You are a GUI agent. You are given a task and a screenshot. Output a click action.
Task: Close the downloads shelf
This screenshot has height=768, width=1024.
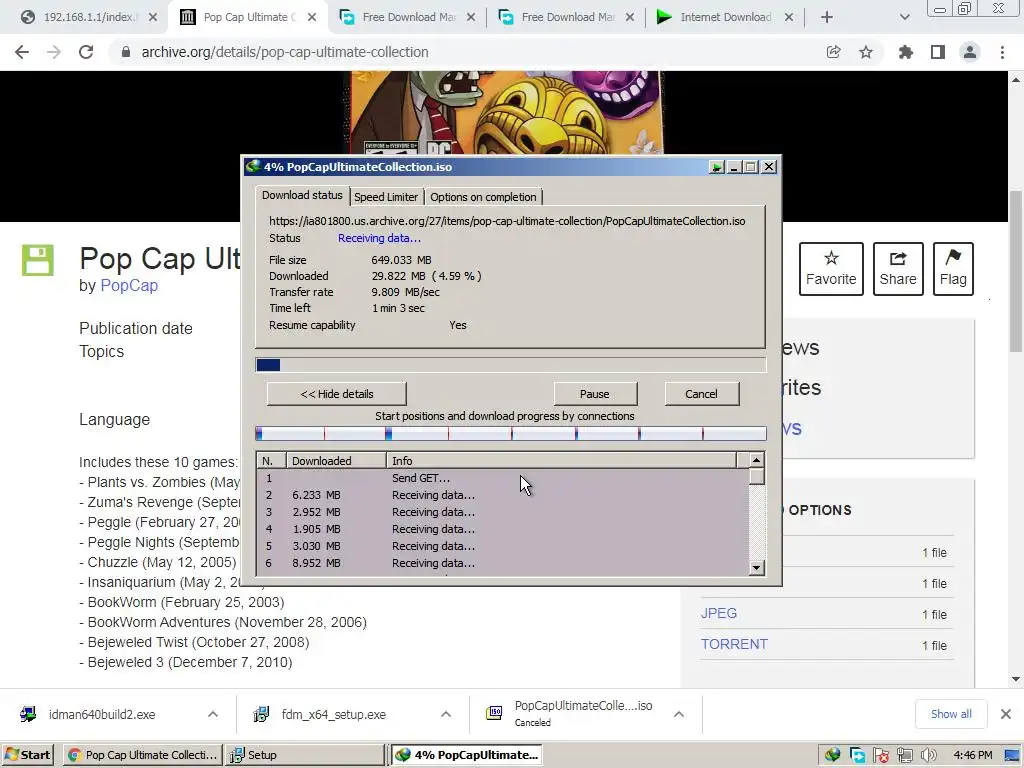pos(1006,714)
